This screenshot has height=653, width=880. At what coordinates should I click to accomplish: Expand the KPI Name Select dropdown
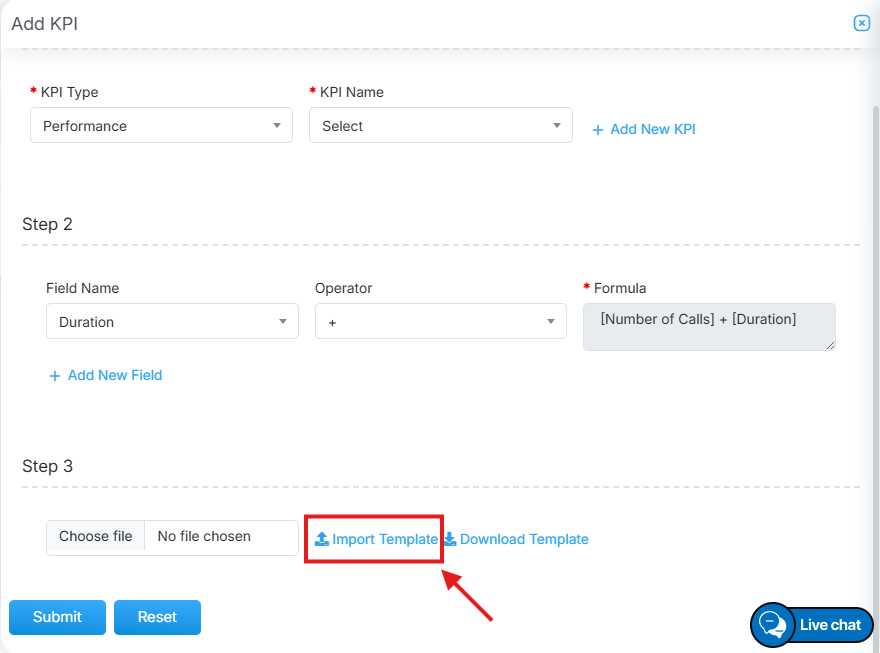click(440, 126)
